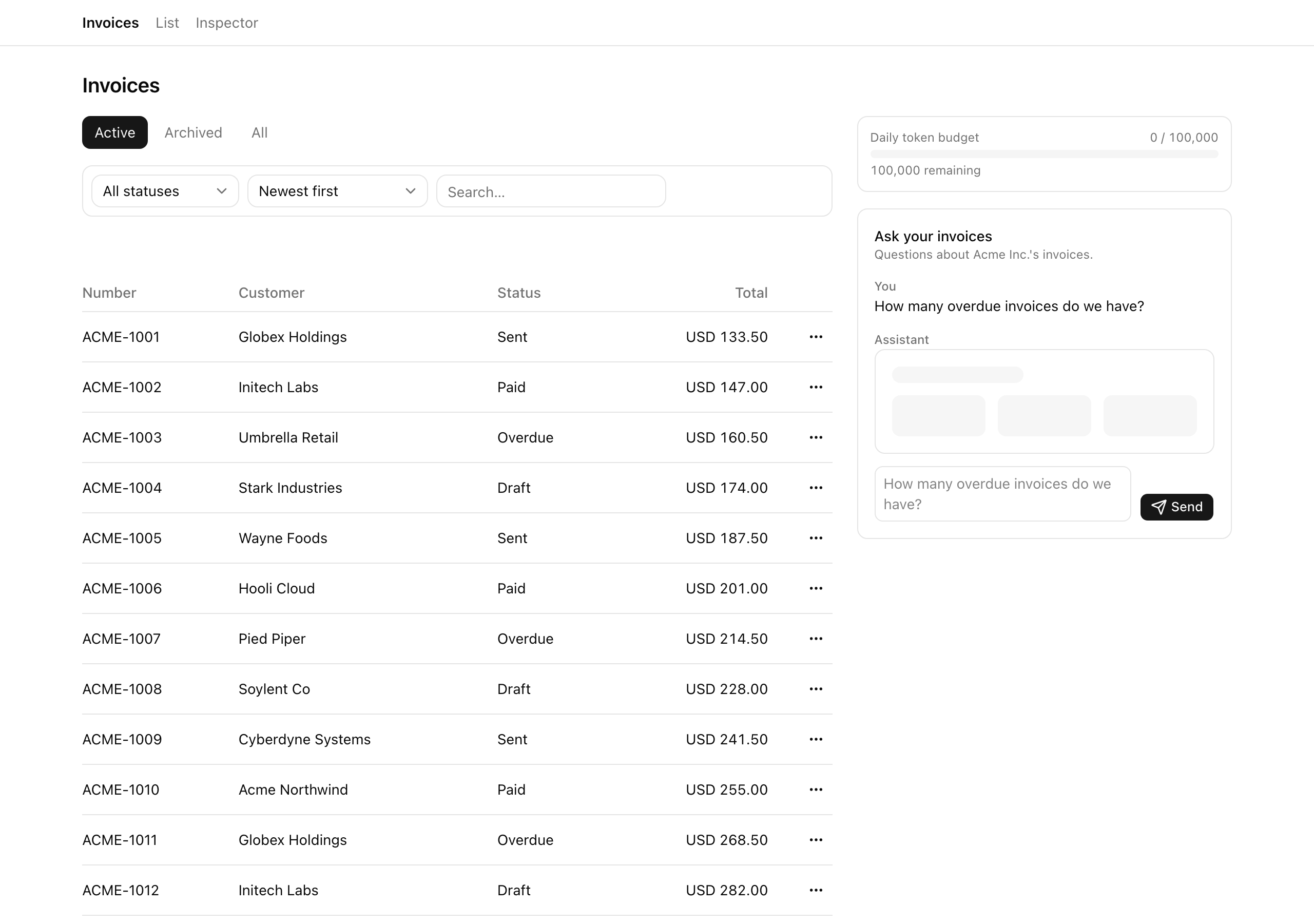Open invoice ACME-1001
This screenshot has height=924, width=1314.
(x=121, y=337)
